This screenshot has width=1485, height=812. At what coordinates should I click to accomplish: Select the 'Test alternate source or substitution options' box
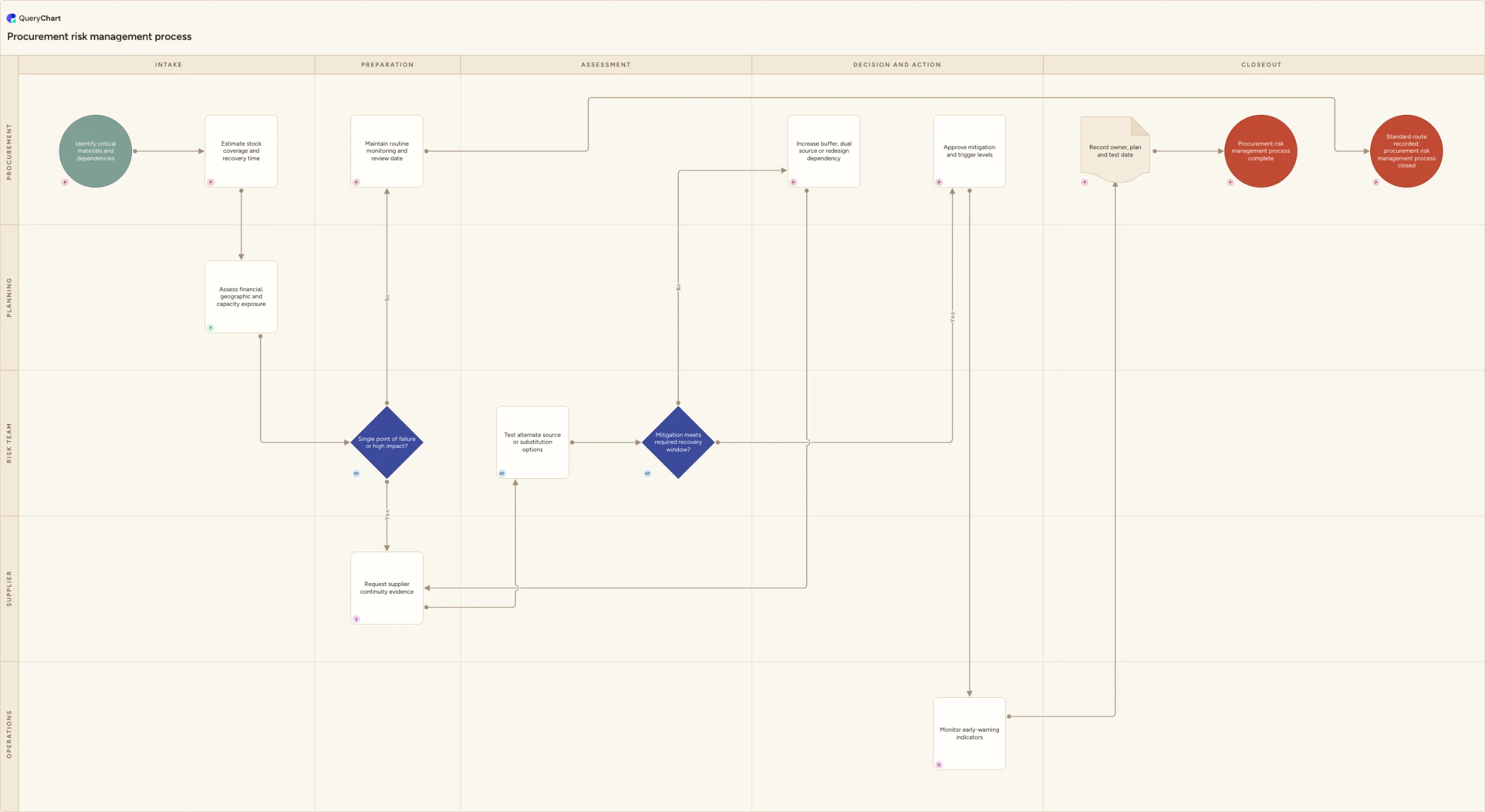pos(532,443)
